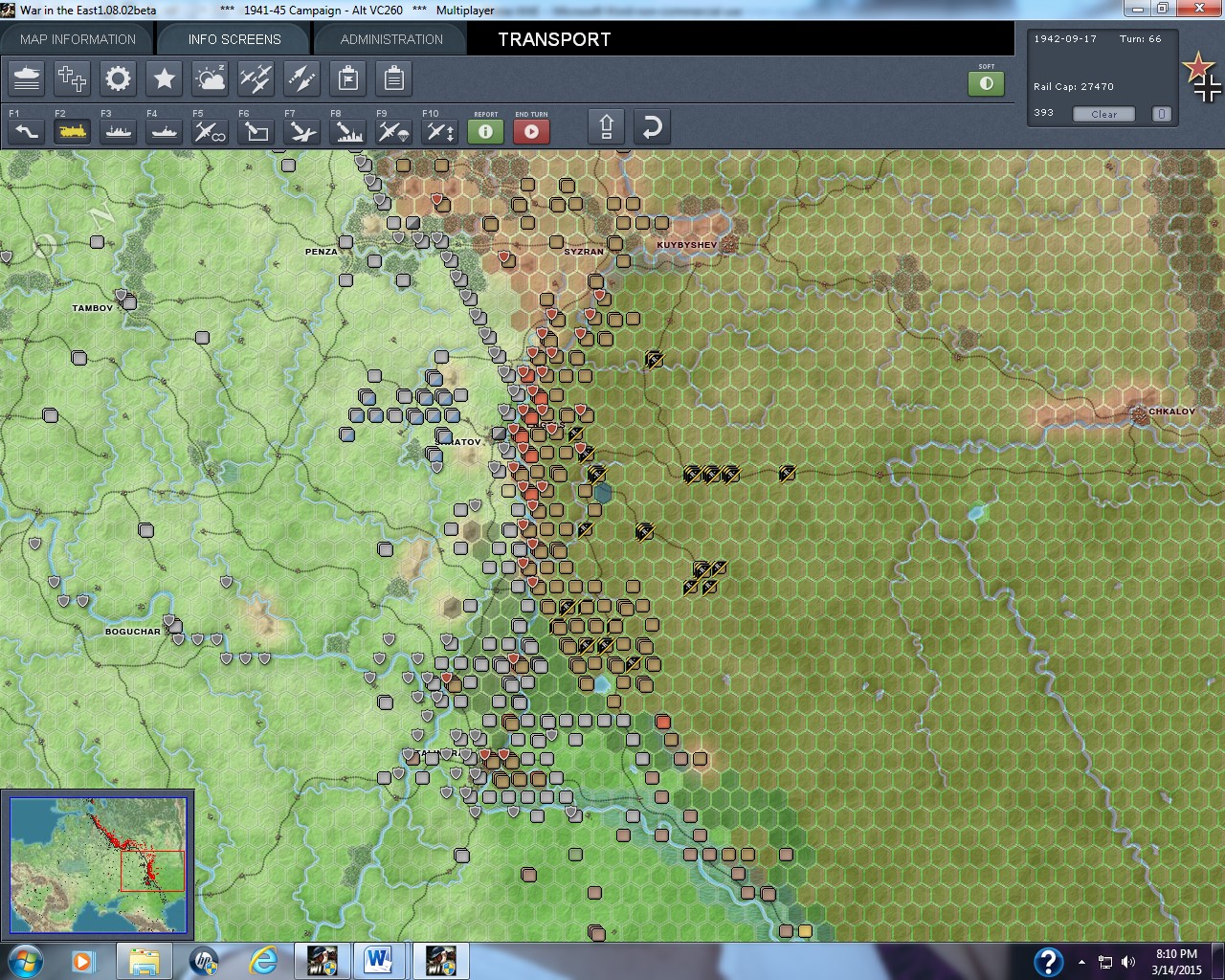Screen dimensions: 1225x980
Task: Click the date 1942-09-17
Action: [1065, 39]
